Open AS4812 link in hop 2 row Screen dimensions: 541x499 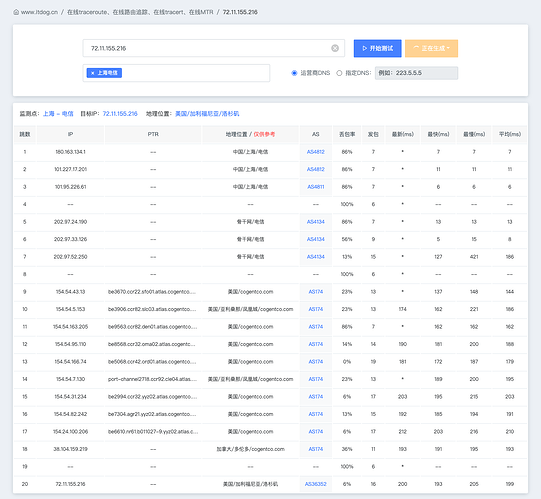tap(316, 169)
